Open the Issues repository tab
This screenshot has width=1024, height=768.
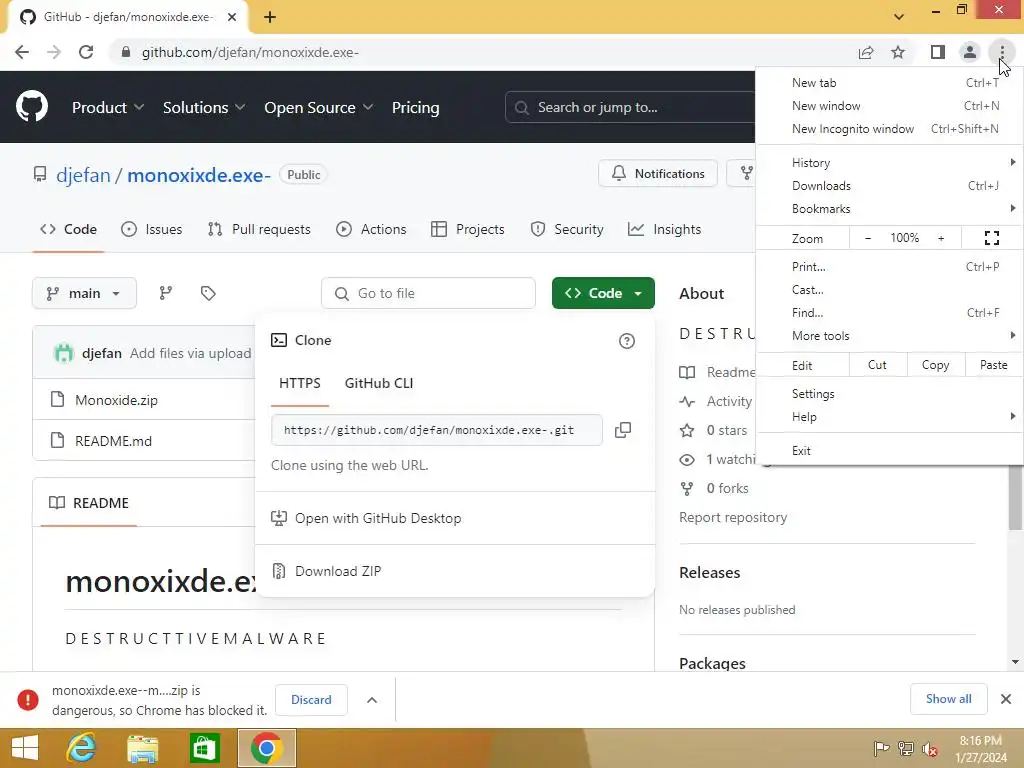[x=152, y=229]
